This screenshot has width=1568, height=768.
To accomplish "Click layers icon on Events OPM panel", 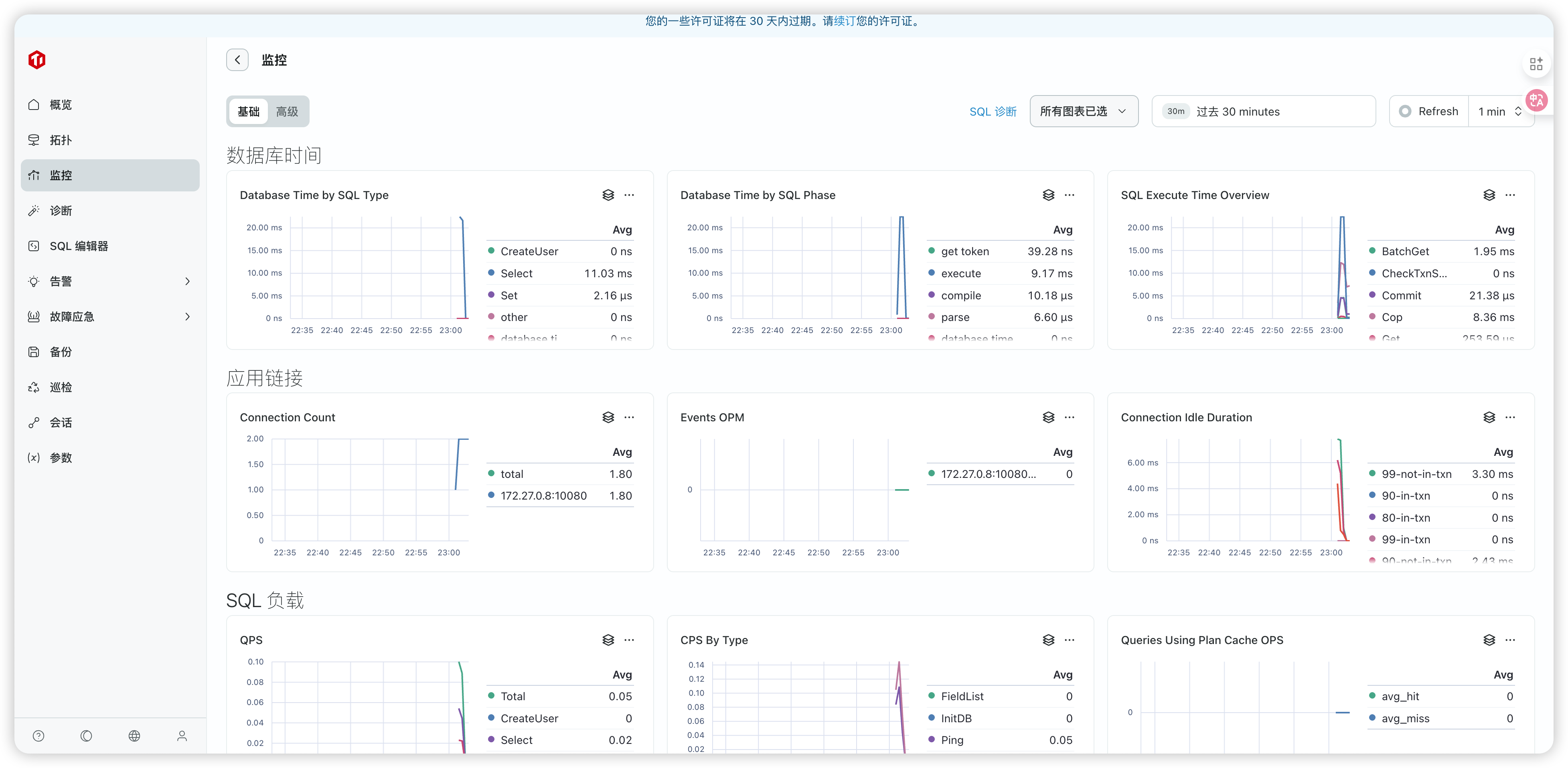I will tap(1048, 417).
